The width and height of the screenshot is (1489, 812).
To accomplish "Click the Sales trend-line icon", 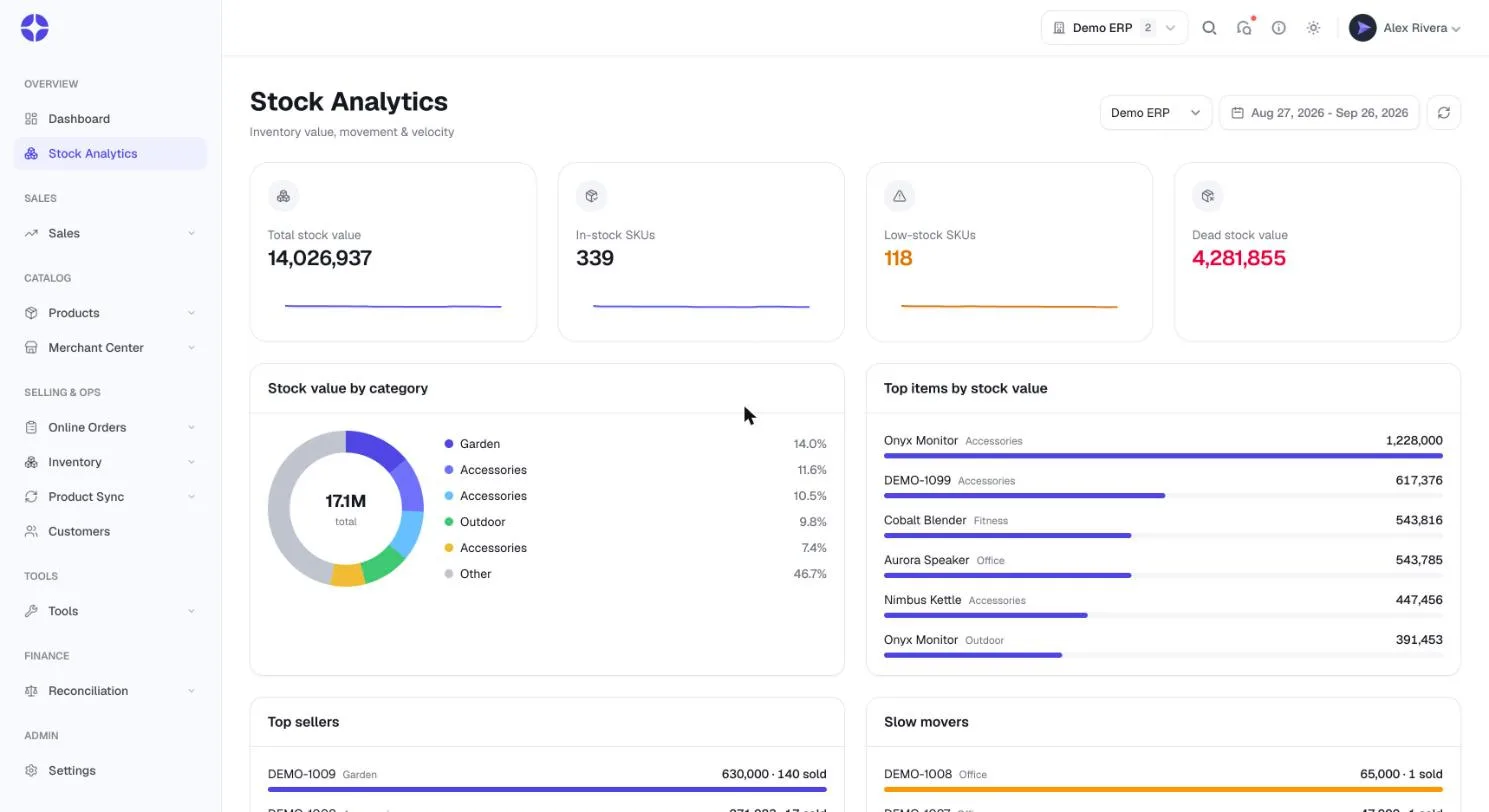I will coord(31,233).
